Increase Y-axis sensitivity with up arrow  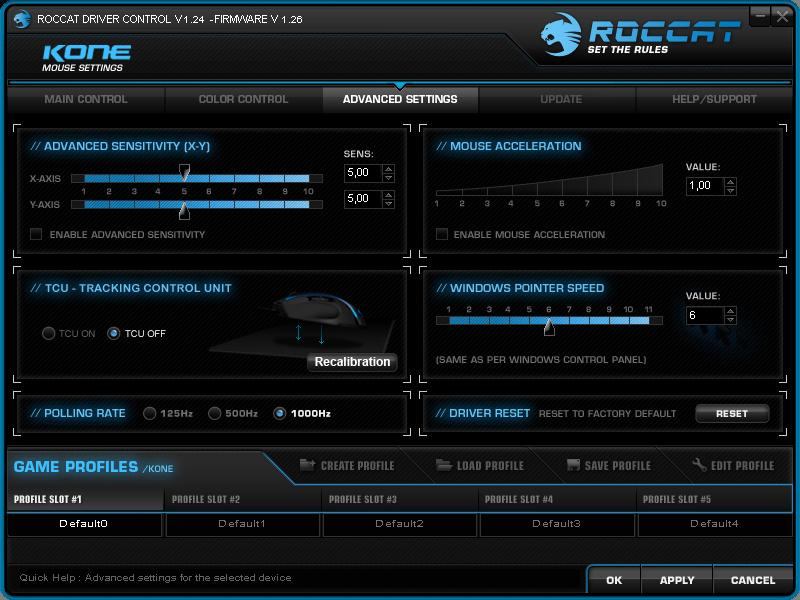[388, 194]
